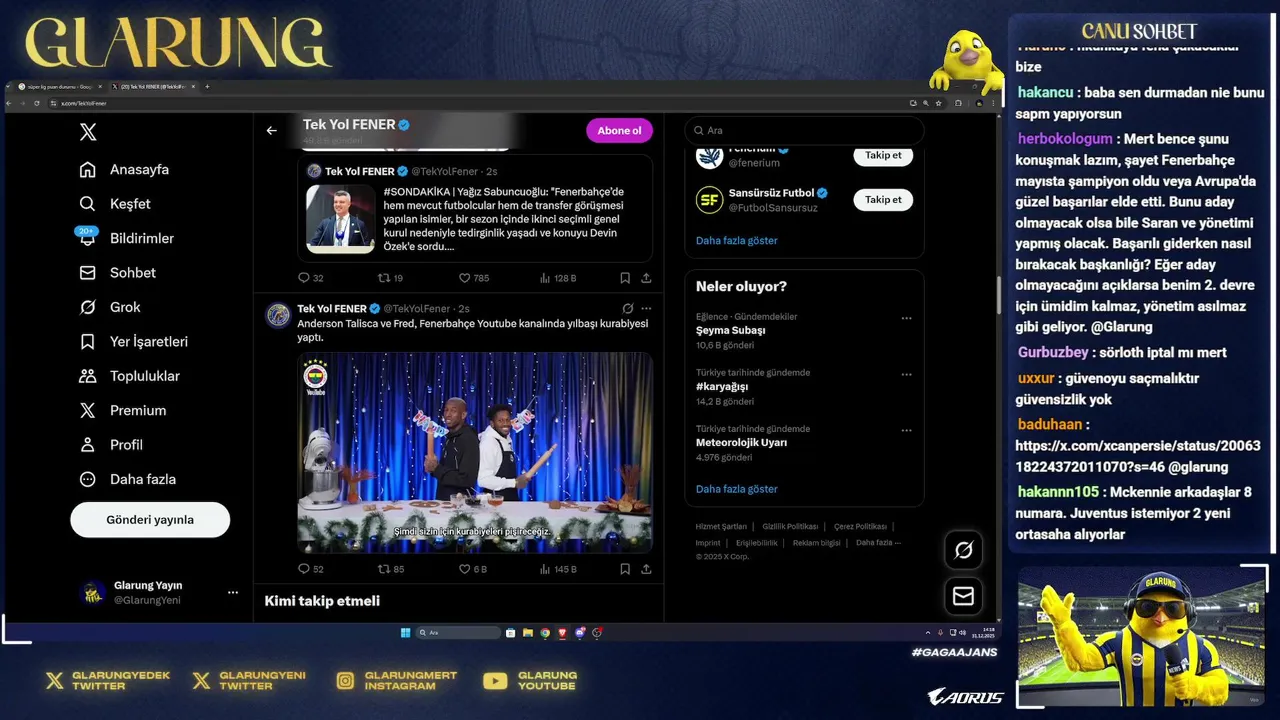Open more options for Meteorolojik Uyarı trend
1280x720 pixels.
click(x=906, y=430)
